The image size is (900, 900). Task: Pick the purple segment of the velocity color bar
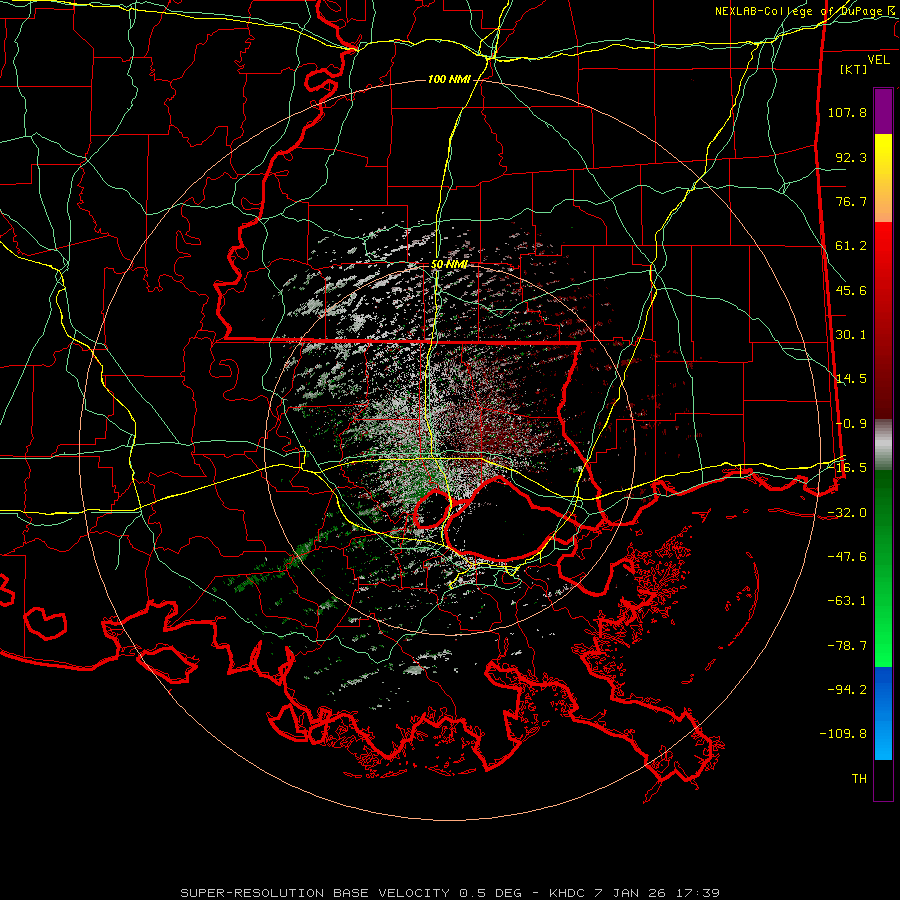[x=883, y=111]
